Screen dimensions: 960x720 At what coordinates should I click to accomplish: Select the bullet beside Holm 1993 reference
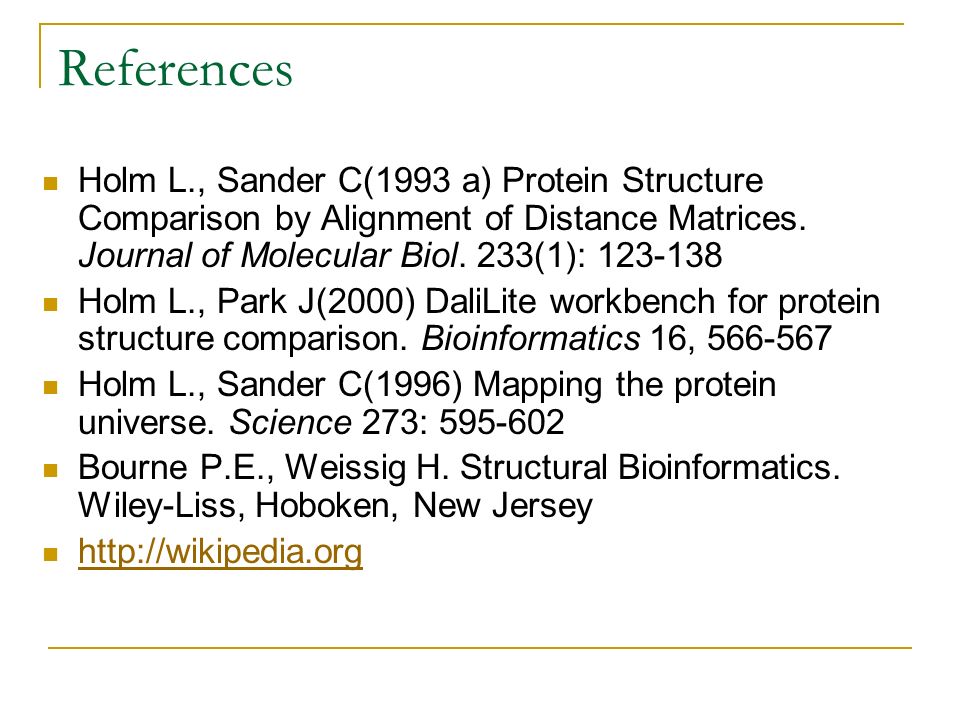click(x=51, y=182)
